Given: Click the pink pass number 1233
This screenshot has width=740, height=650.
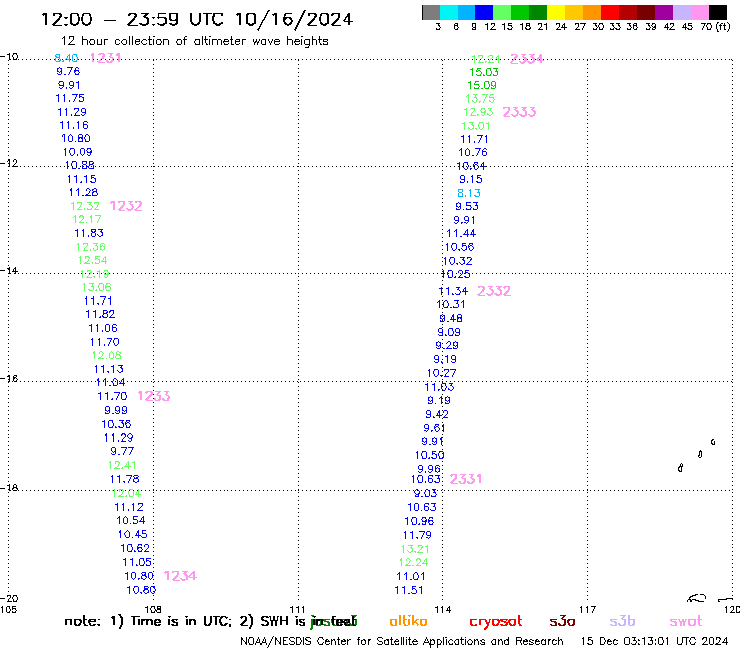Looking at the screenshot, I should click(154, 396).
